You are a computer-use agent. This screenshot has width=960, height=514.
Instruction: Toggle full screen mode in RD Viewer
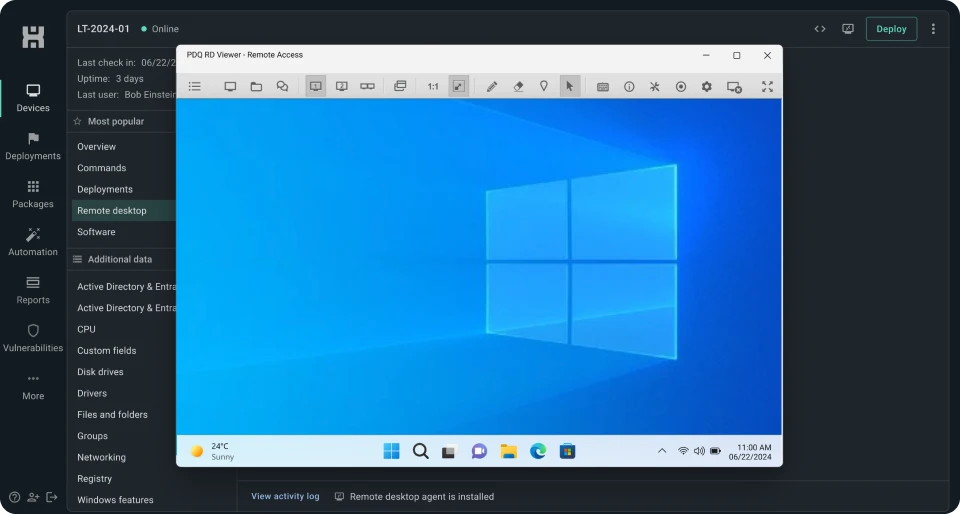coord(767,86)
